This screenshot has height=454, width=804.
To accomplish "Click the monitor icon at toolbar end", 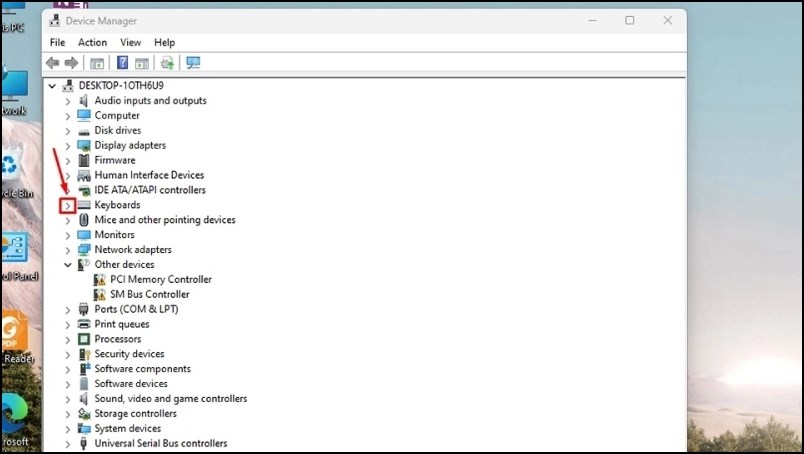I will tap(193, 63).
